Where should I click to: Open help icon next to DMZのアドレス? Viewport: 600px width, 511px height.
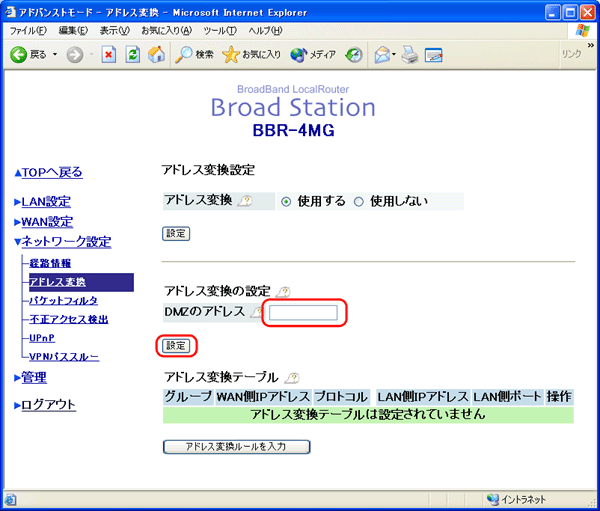[x=257, y=312]
